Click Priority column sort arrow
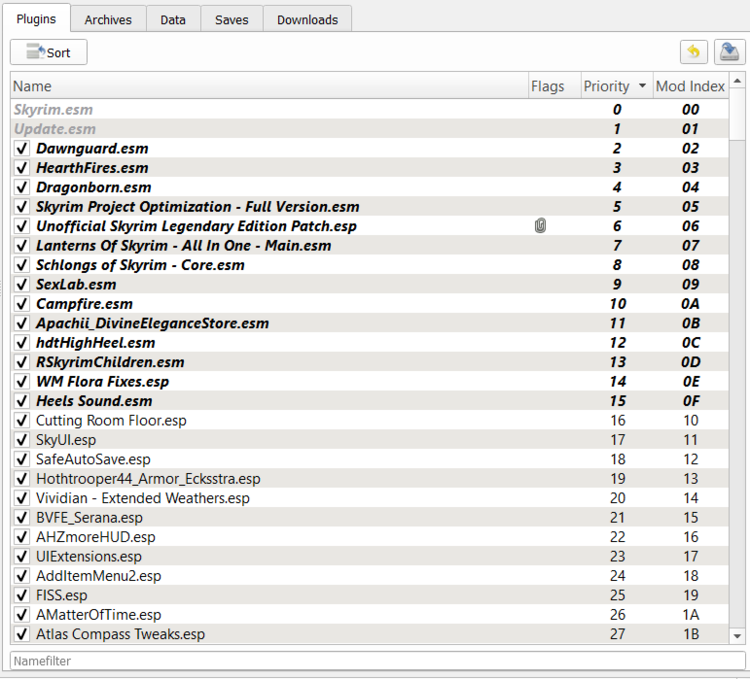The image size is (750, 679). 642,86
